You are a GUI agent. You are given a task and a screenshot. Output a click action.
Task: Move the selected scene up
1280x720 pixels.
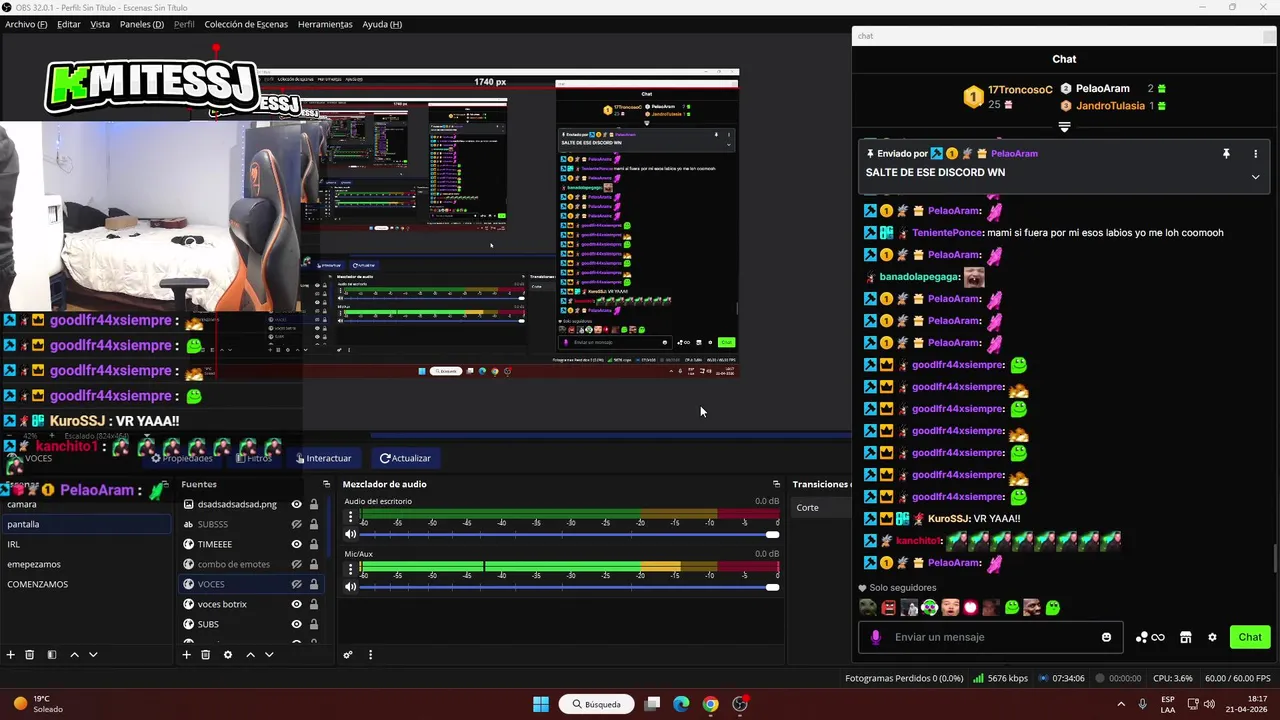pyautogui.click(x=74, y=654)
